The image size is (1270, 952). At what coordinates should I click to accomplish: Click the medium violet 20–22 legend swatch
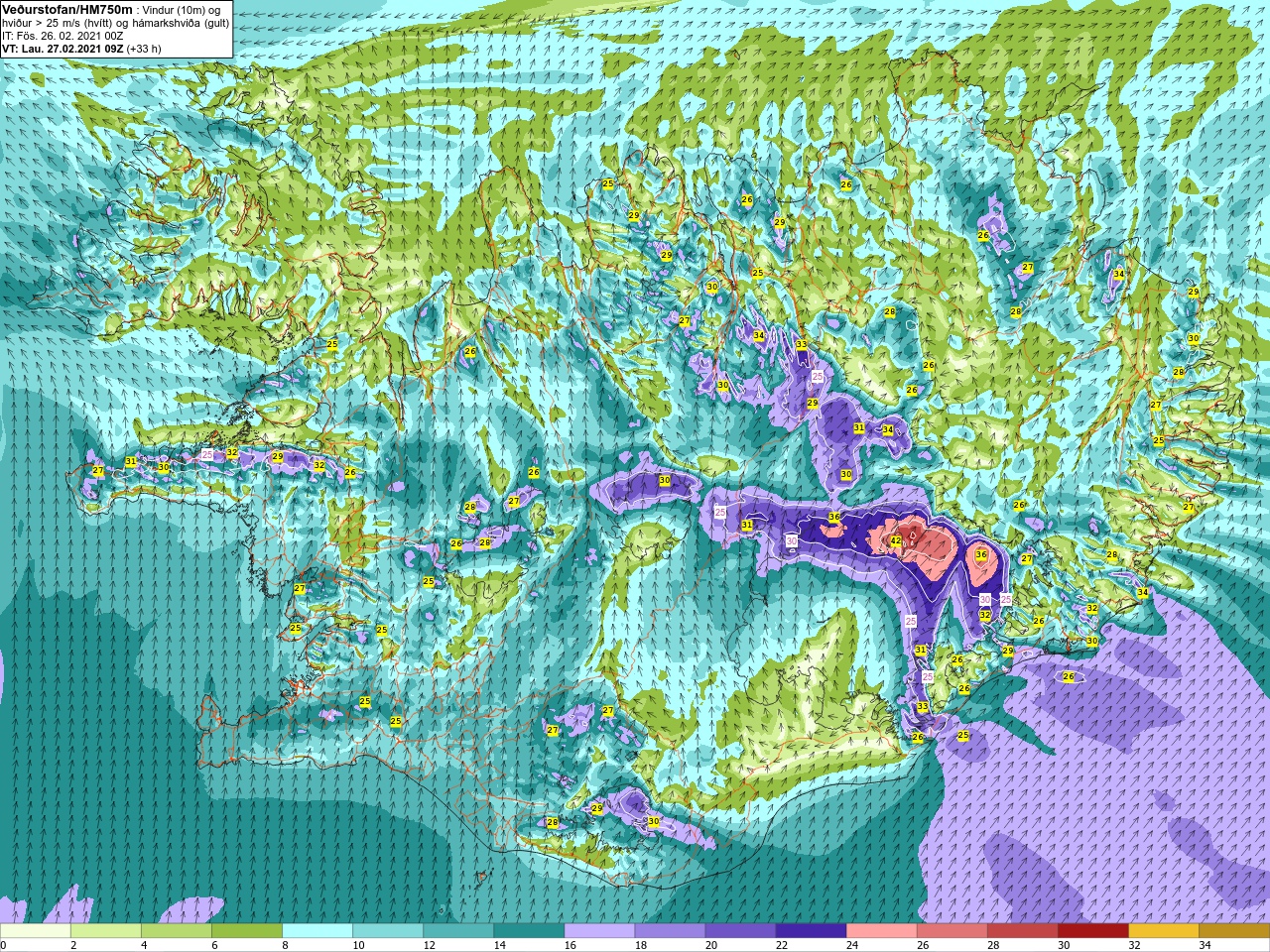coord(740,931)
